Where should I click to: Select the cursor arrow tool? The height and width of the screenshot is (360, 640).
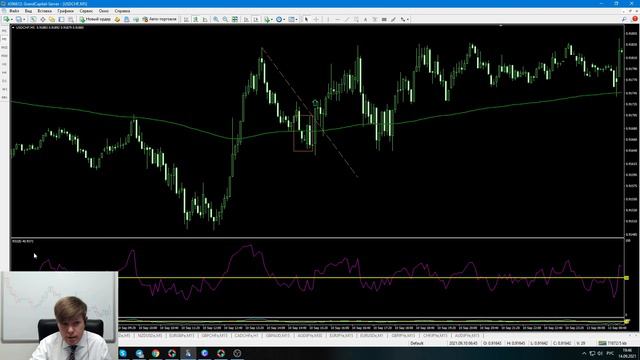(306, 19)
